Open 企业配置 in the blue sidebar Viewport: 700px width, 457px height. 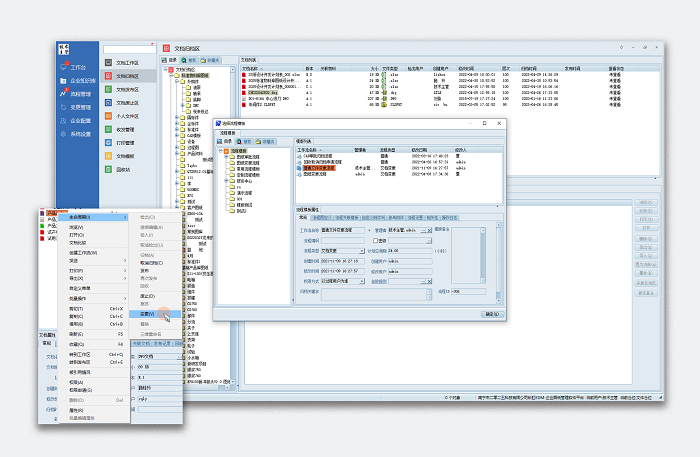(80, 121)
